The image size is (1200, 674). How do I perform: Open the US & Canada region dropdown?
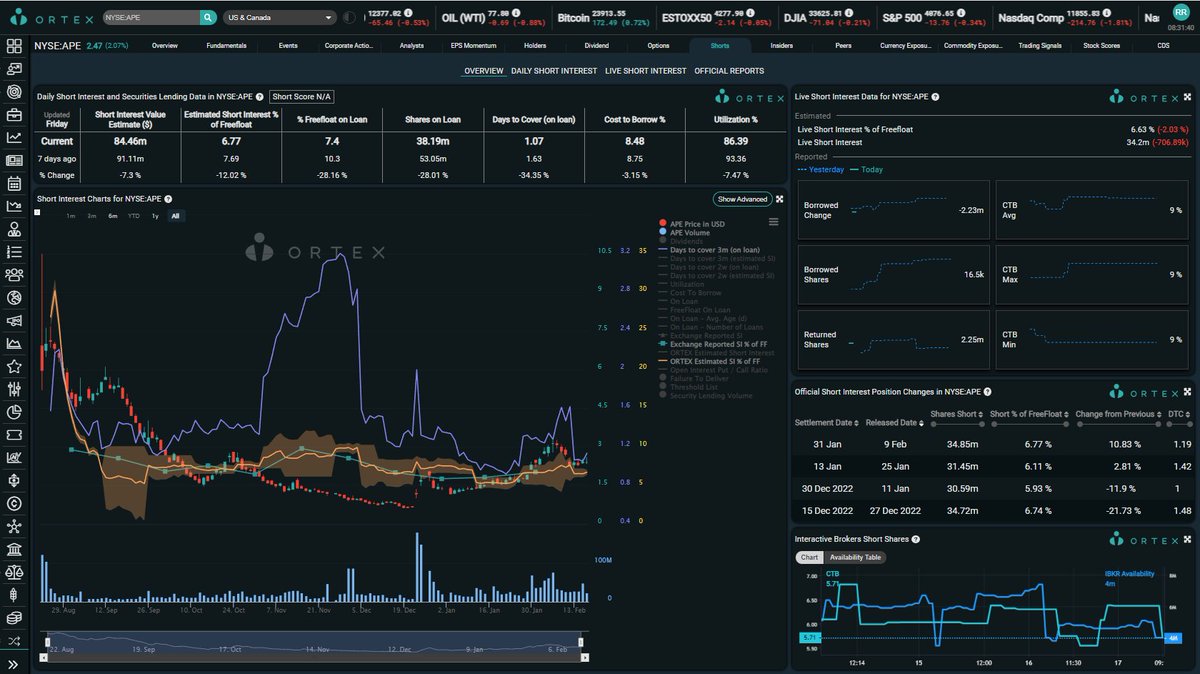point(280,17)
